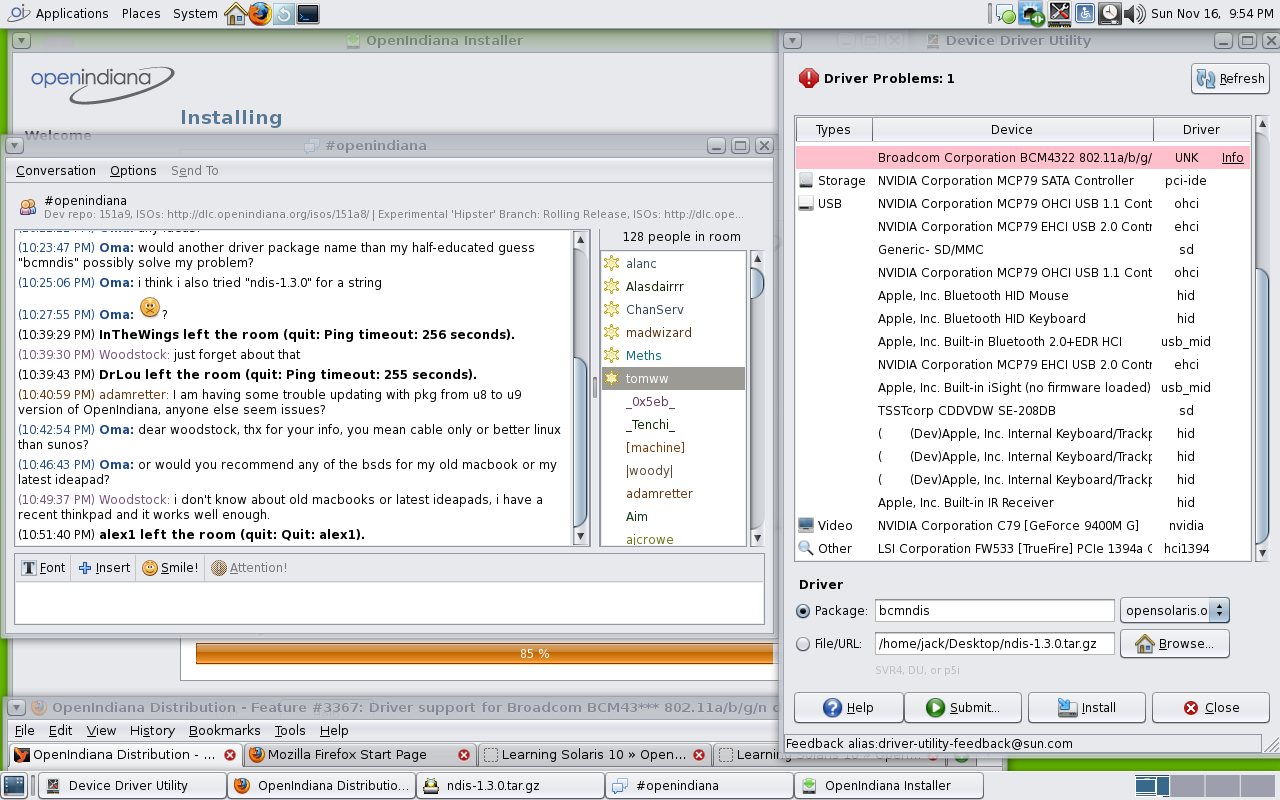
Task: Open the terminal launcher in top panel
Action: [x=308, y=13]
